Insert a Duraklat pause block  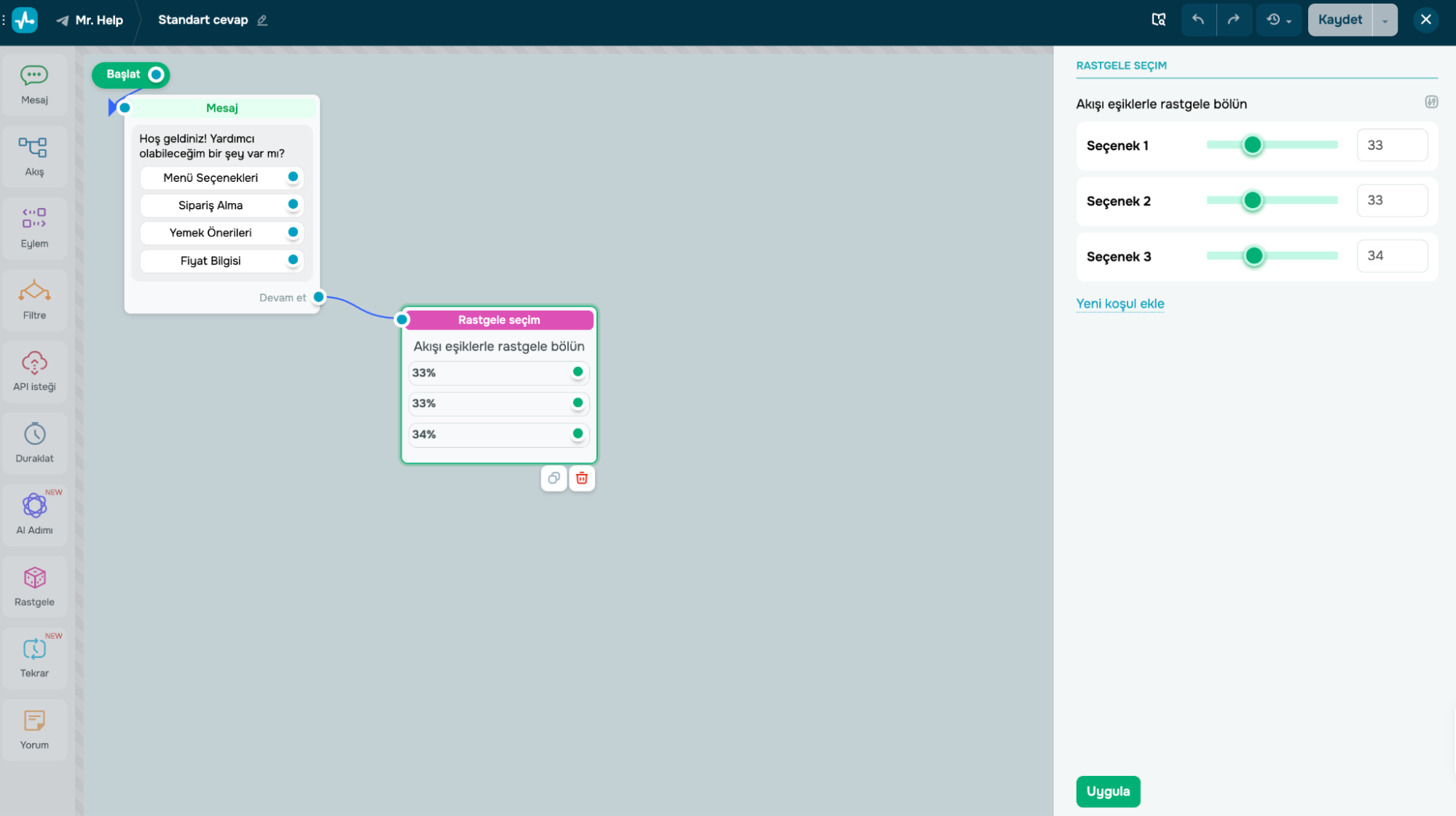[x=34, y=443]
